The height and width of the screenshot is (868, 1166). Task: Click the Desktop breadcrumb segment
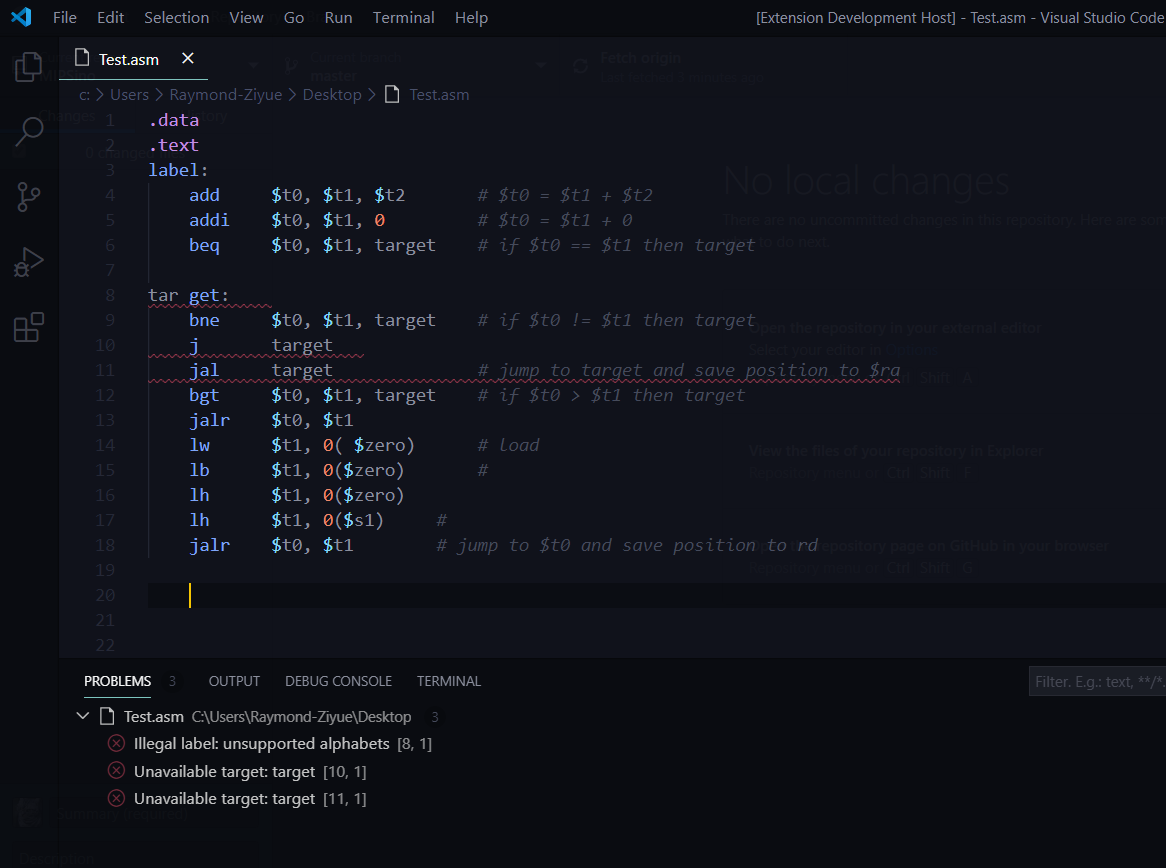(x=332, y=94)
